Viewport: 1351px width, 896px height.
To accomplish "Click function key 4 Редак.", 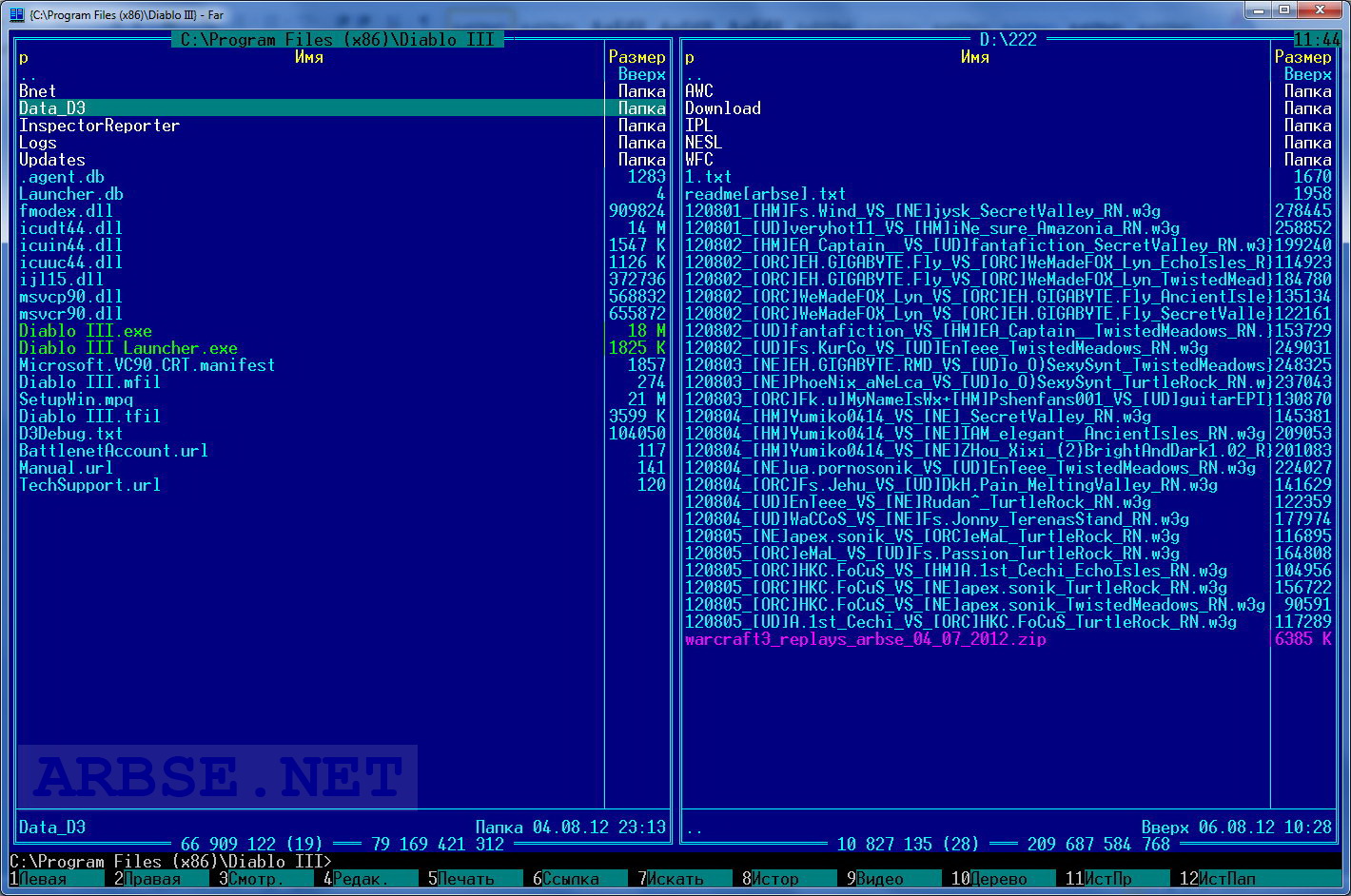I will coord(370,879).
